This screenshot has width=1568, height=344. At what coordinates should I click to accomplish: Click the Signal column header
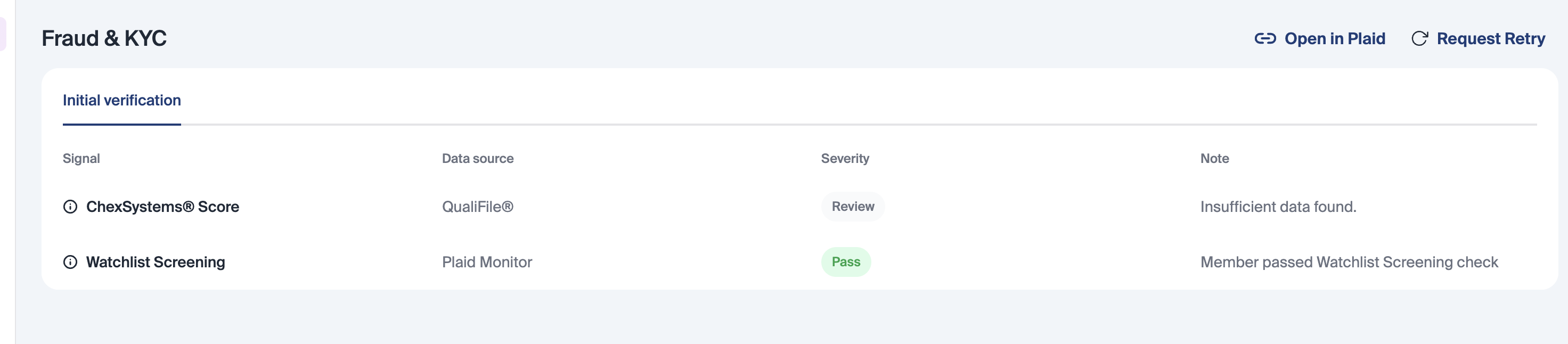click(x=81, y=159)
